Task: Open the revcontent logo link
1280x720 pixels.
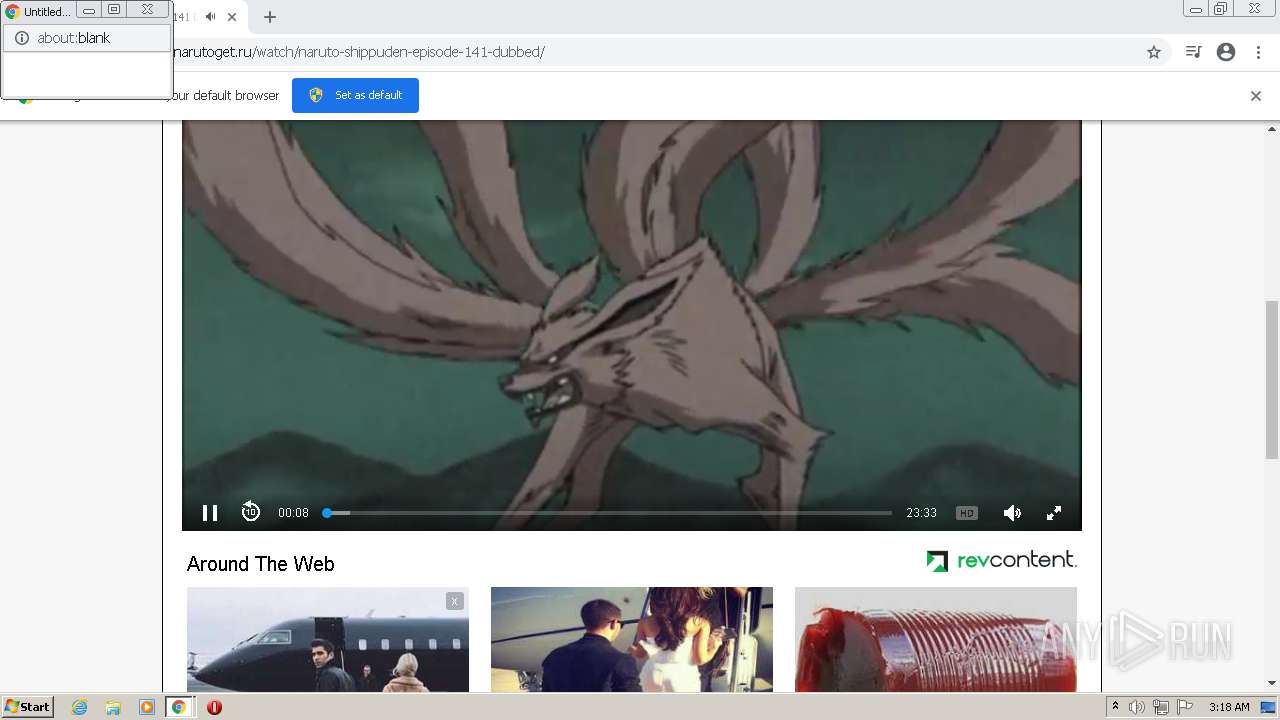Action: tap(1002, 560)
